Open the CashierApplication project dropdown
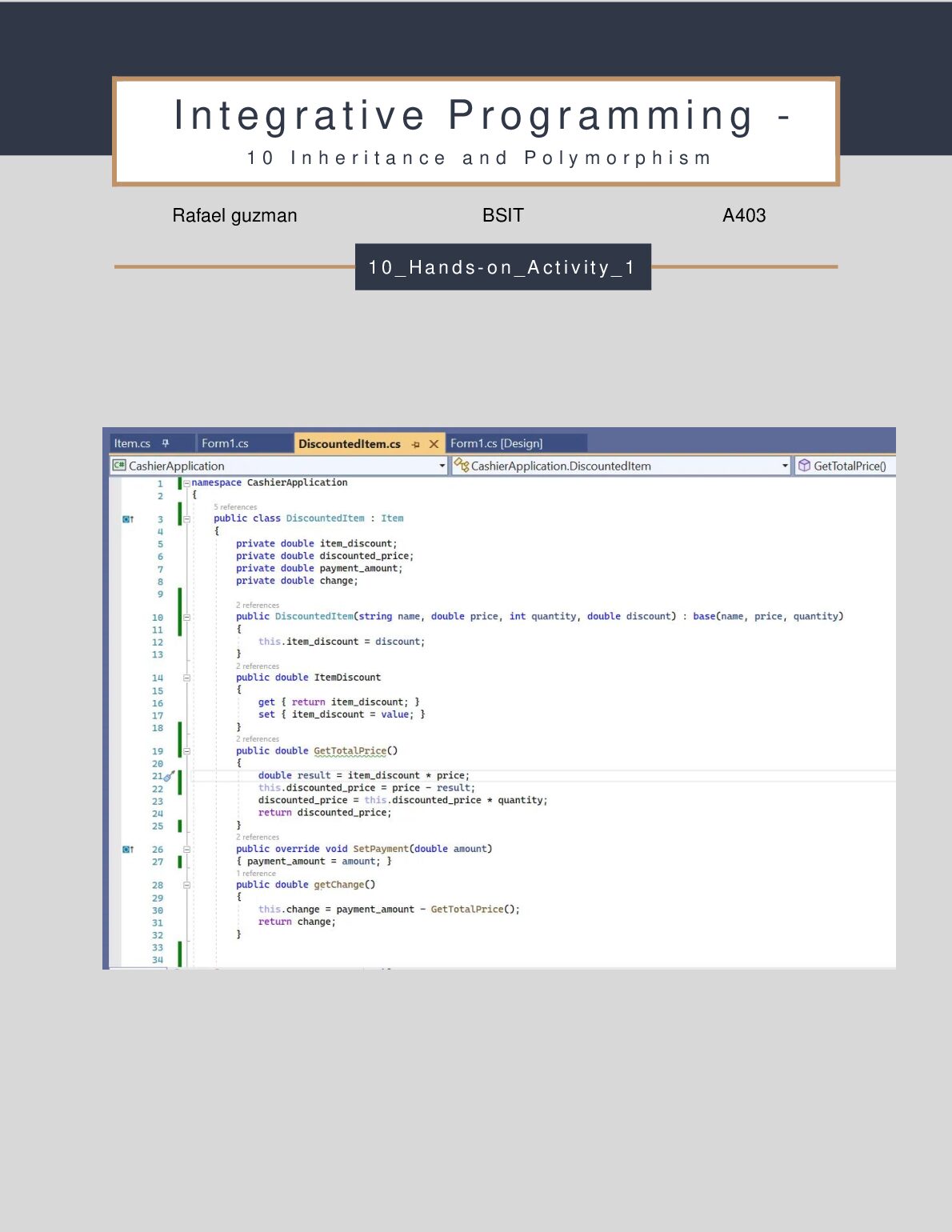The height and width of the screenshot is (1232, 952). [x=278, y=466]
